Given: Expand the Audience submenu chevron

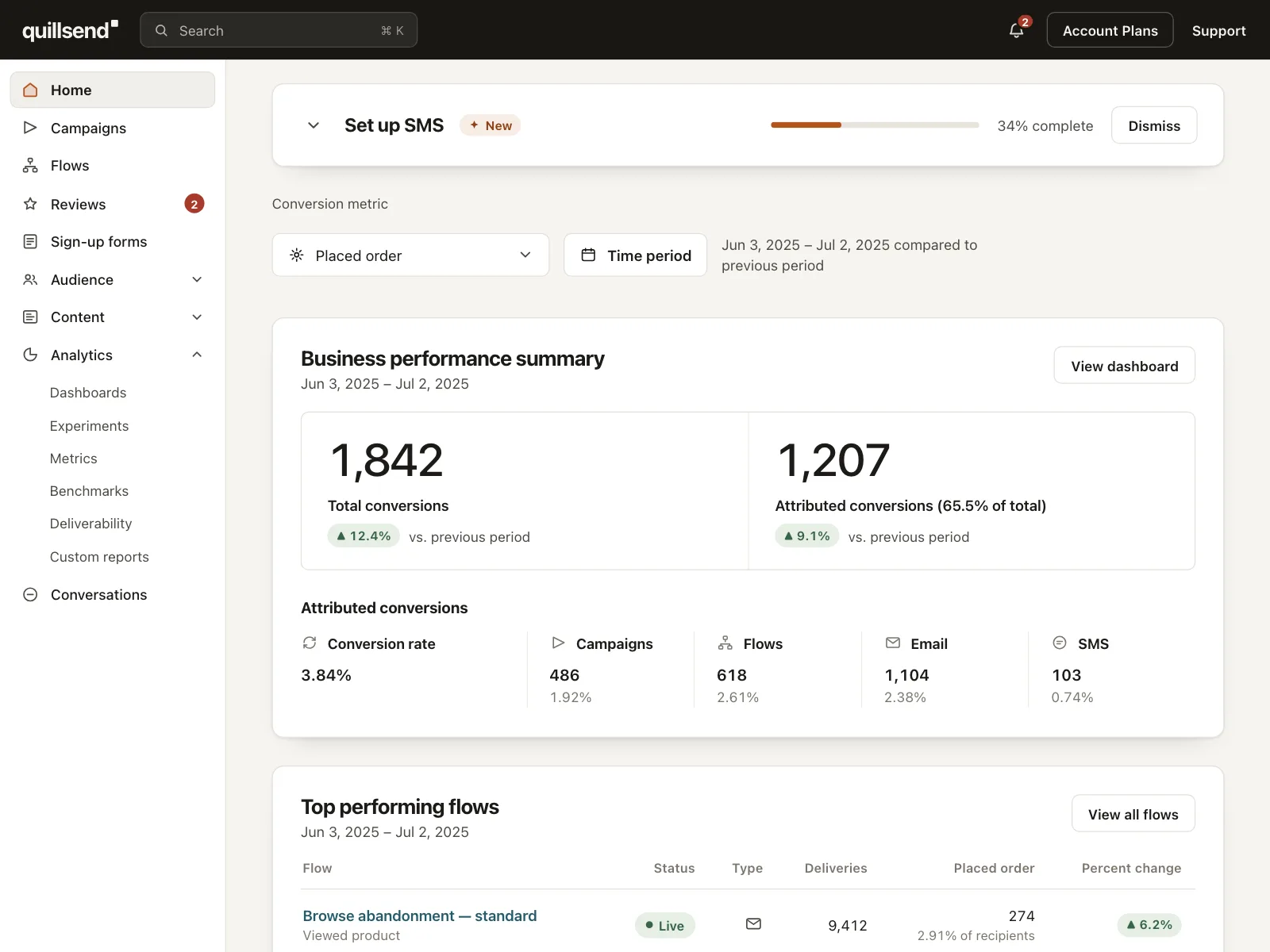Looking at the screenshot, I should click(x=197, y=279).
